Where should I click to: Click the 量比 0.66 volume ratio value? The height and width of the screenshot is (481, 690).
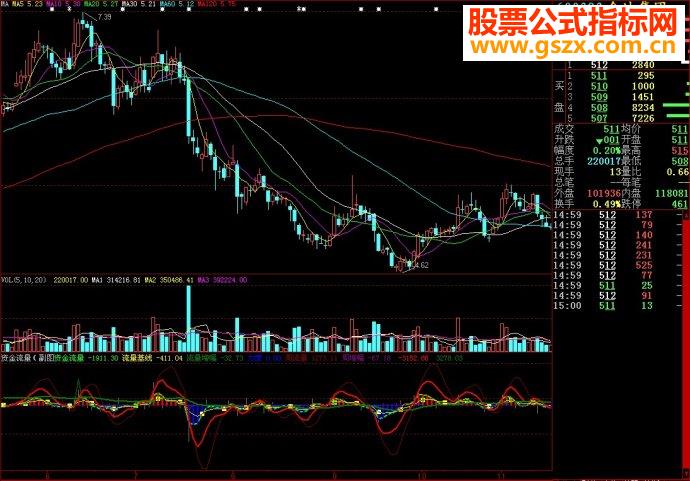click(677, 172)
